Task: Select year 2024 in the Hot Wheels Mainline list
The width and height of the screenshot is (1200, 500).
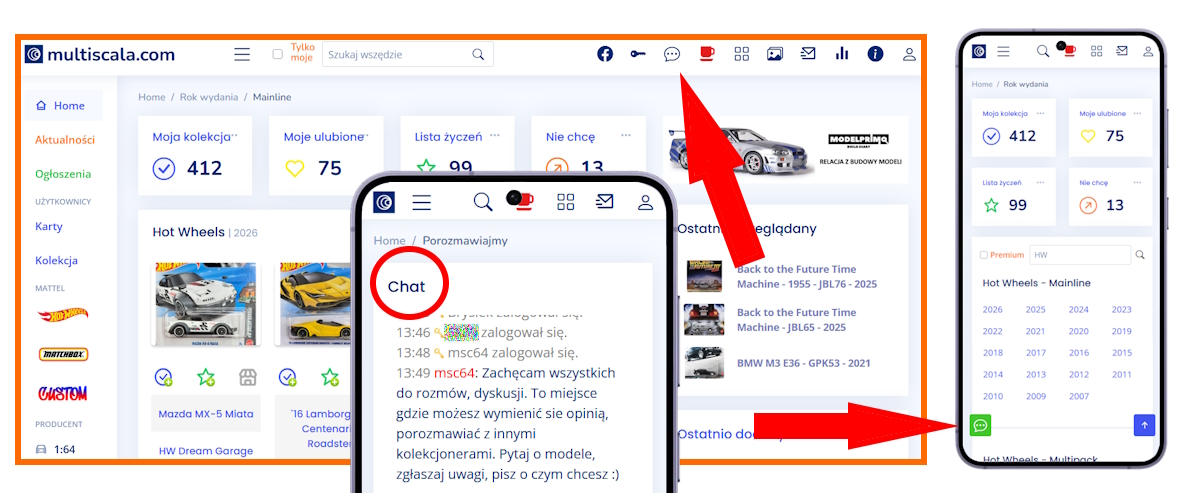Action: [1078, 310]
